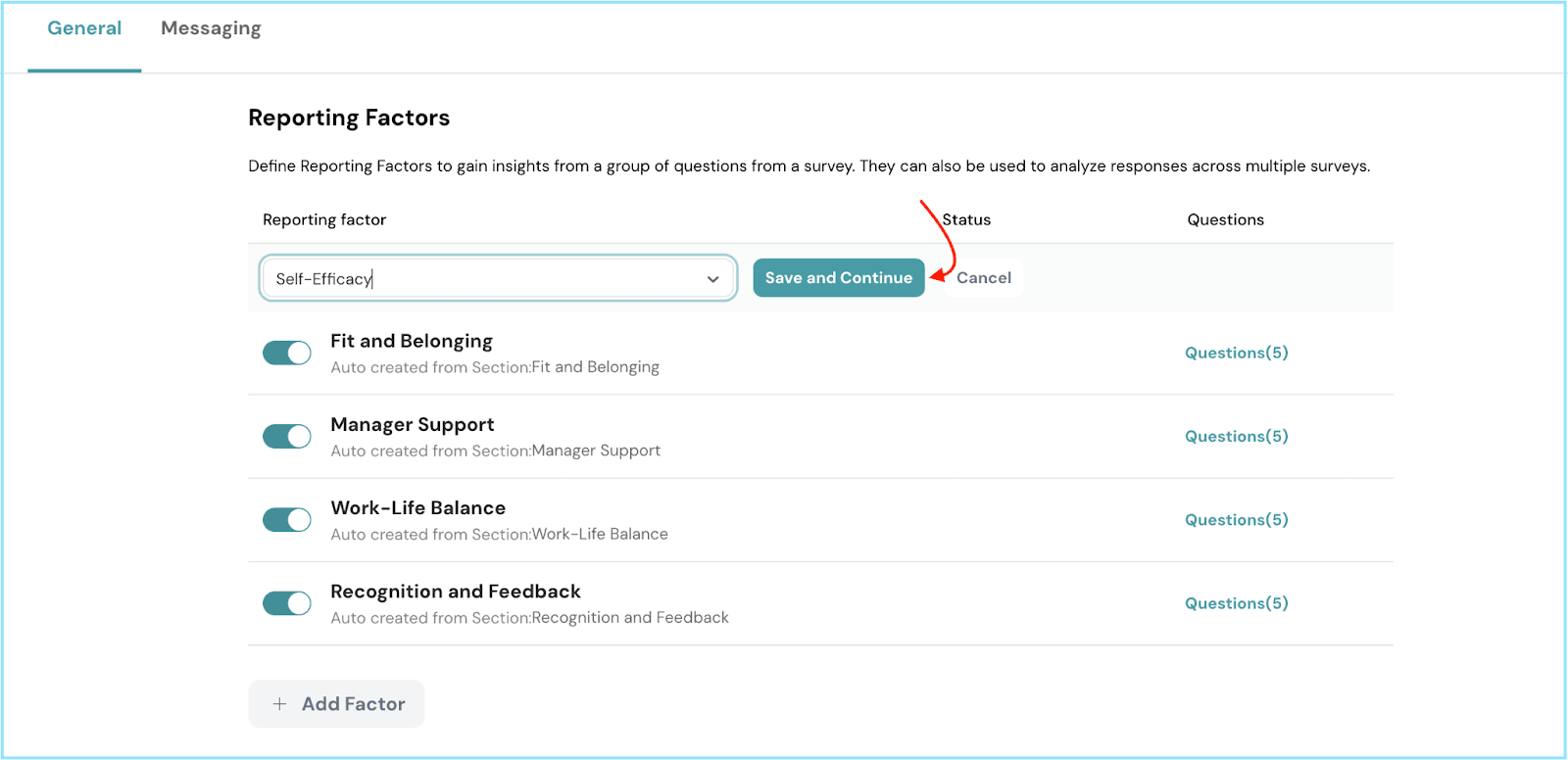This screenshot has width=1568, height=760.
Task: Focus the Self-Efficacy text input field
Action: (480, 279)
